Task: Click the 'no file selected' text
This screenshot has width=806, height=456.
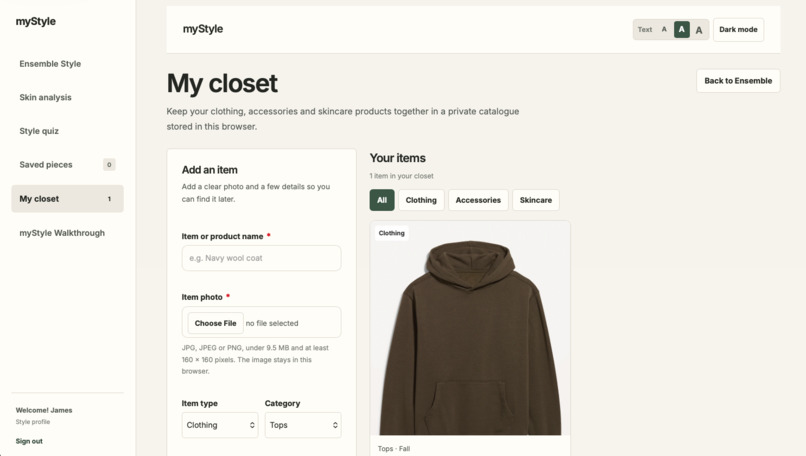Action: 272,323
